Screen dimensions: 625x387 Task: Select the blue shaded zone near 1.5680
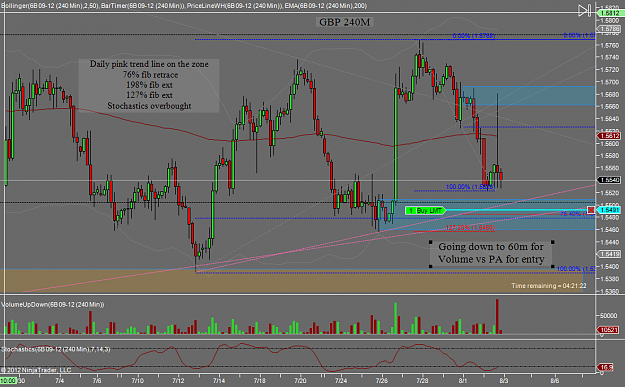tap(529, 96)
